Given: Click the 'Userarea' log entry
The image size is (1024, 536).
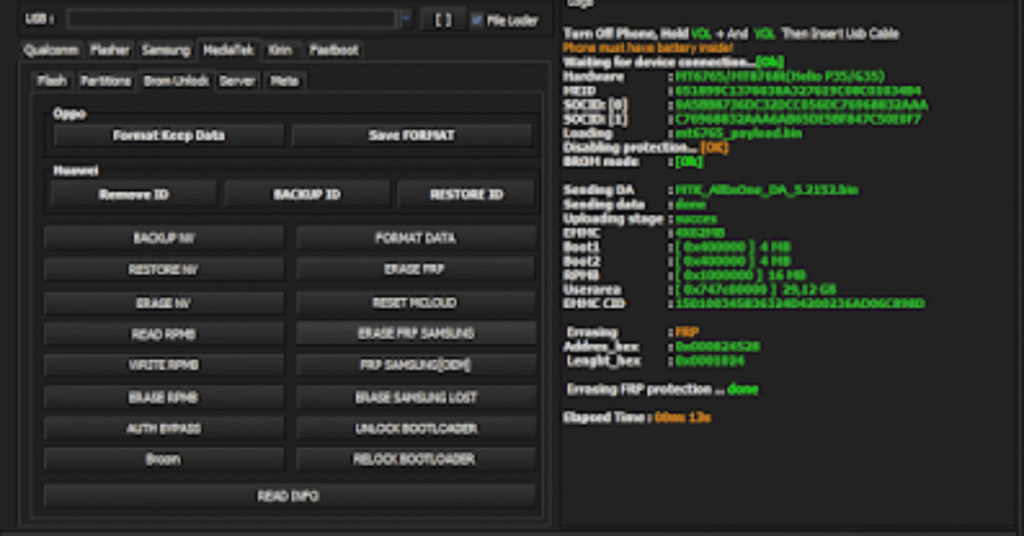Looking at the screenshot, I should click(699, 289).
